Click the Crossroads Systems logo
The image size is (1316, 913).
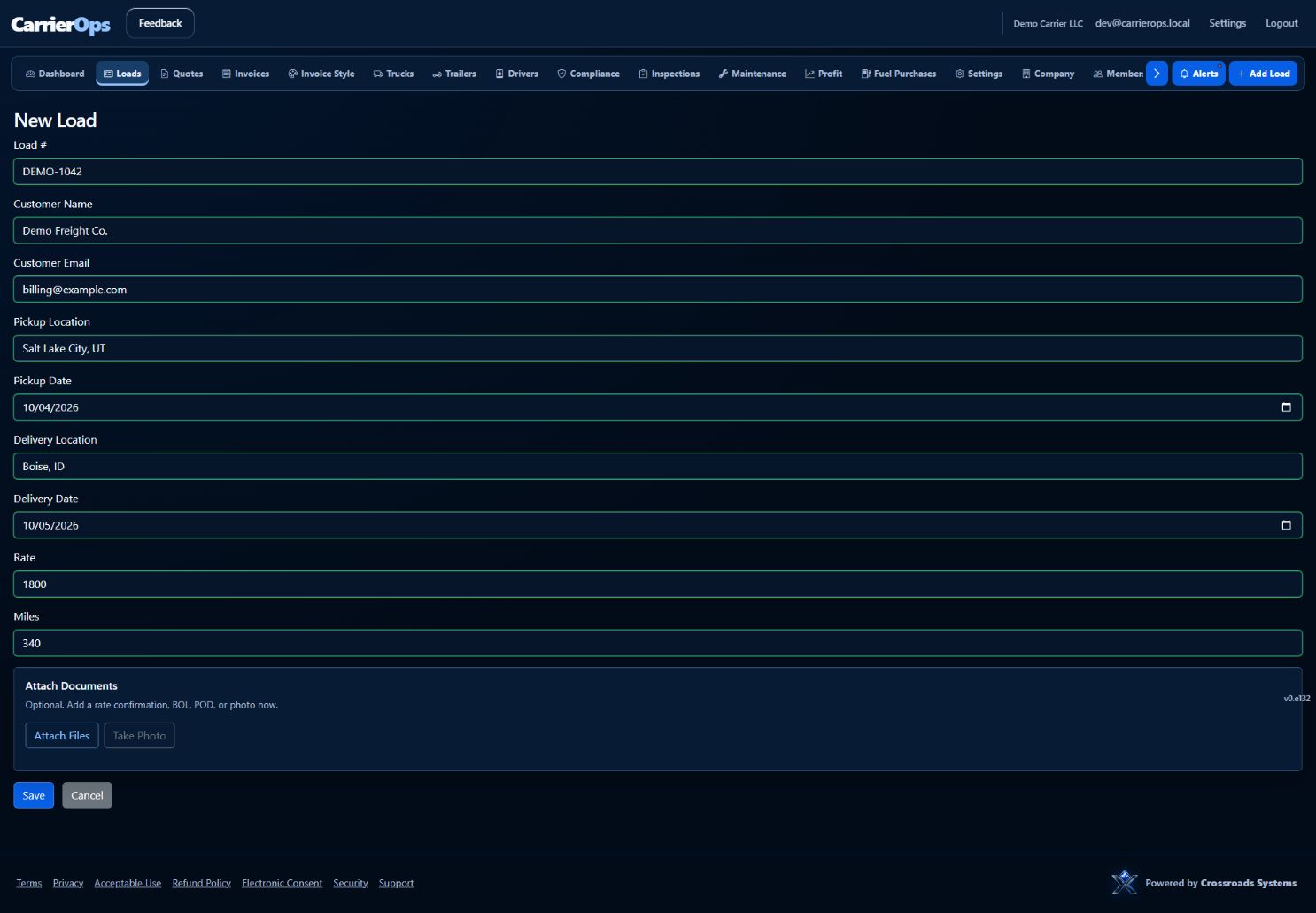click(1124, 882)
